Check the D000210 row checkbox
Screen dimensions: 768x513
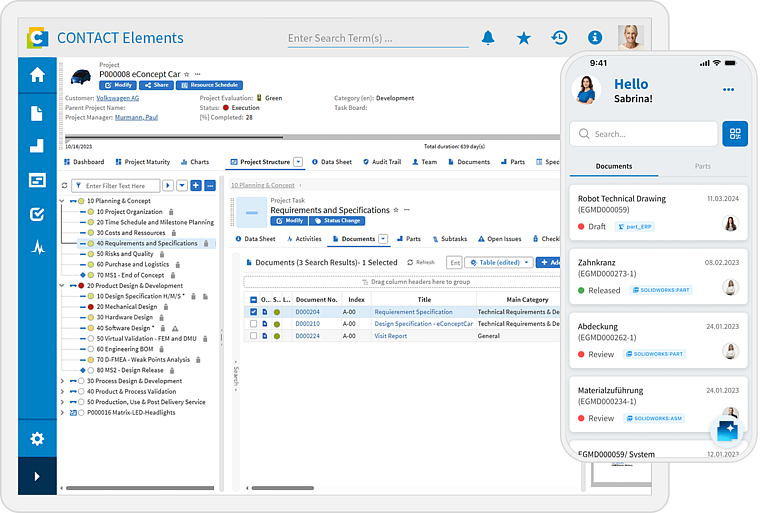tap(253, 324)
